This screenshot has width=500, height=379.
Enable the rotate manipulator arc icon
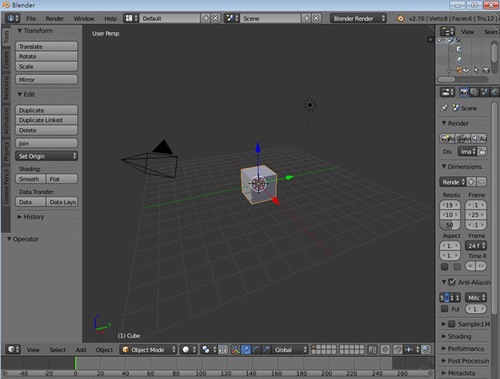[256, 349]
